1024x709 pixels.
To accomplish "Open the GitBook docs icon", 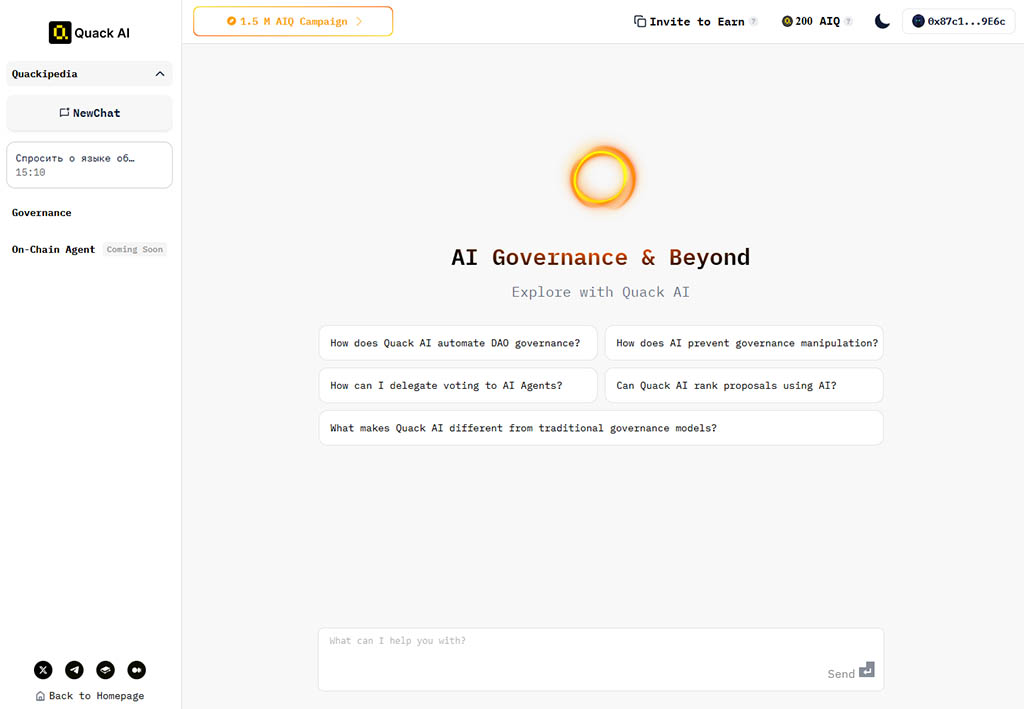I will pyautogui.click(x=106, y=670).
